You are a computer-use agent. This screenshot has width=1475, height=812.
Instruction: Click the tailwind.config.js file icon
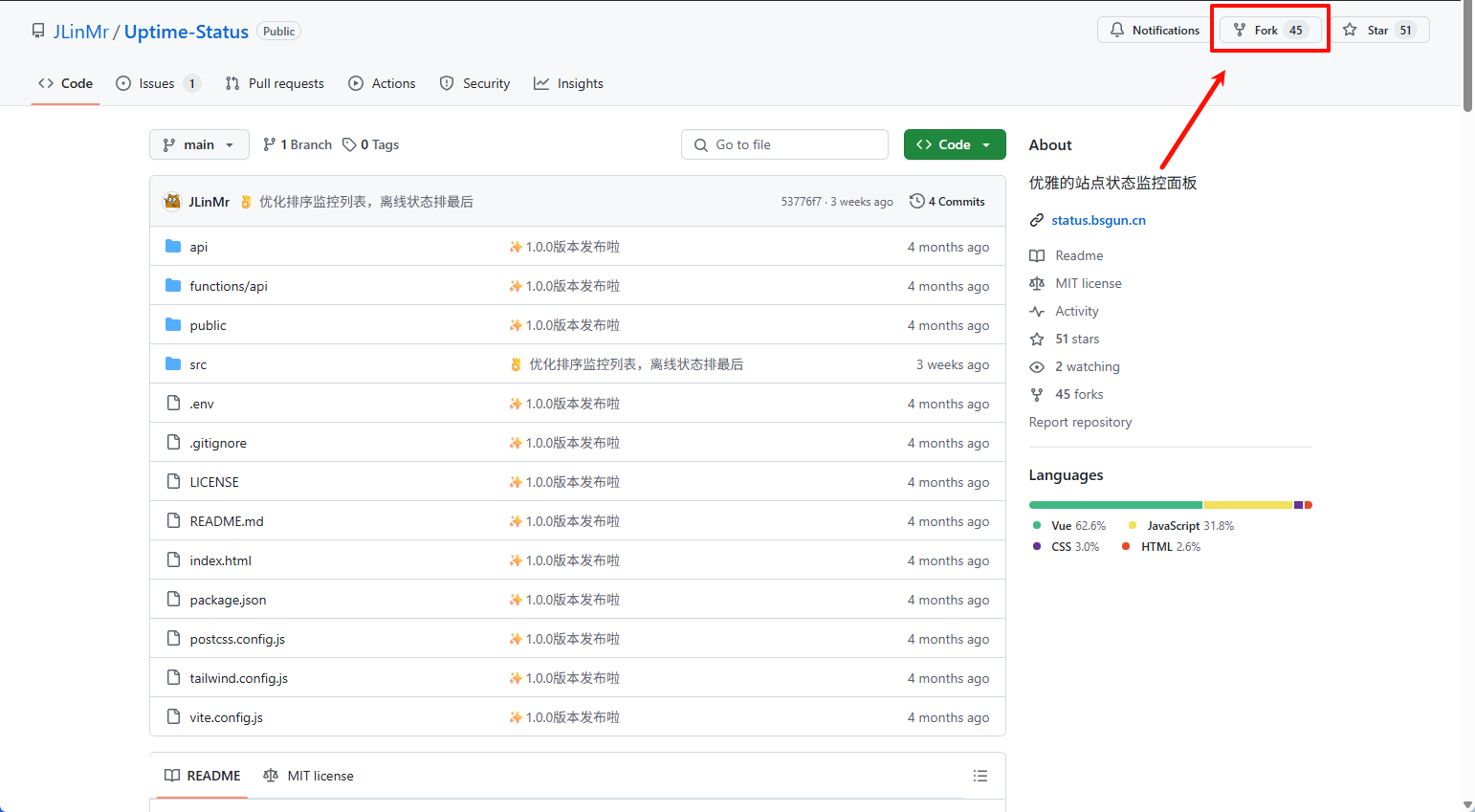tap(173, 677)
